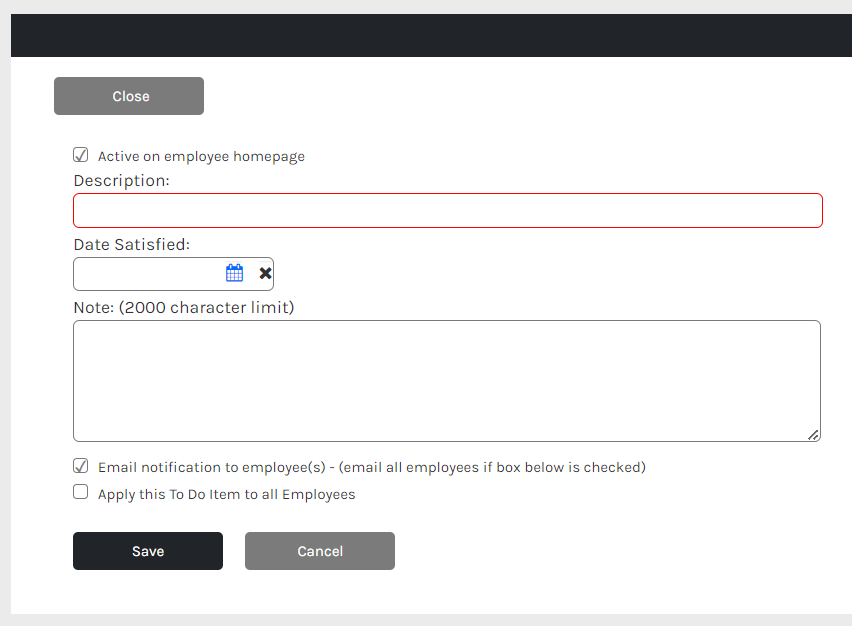Screen dimensions: 852x626
Task: Click the 'Description:' label
Action: coord(122,181)
